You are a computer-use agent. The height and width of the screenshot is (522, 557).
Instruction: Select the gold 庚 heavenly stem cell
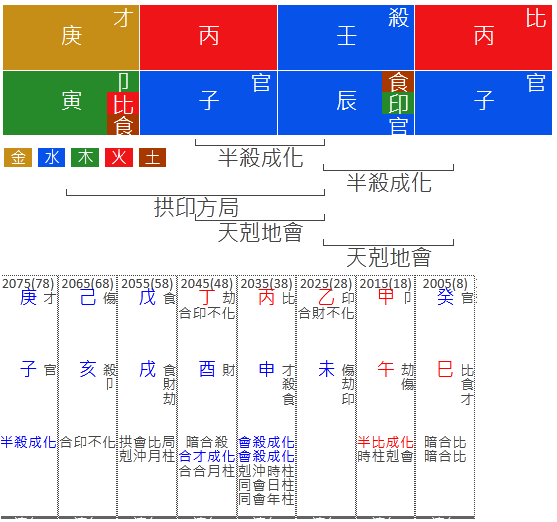click(x=71, y=37)
